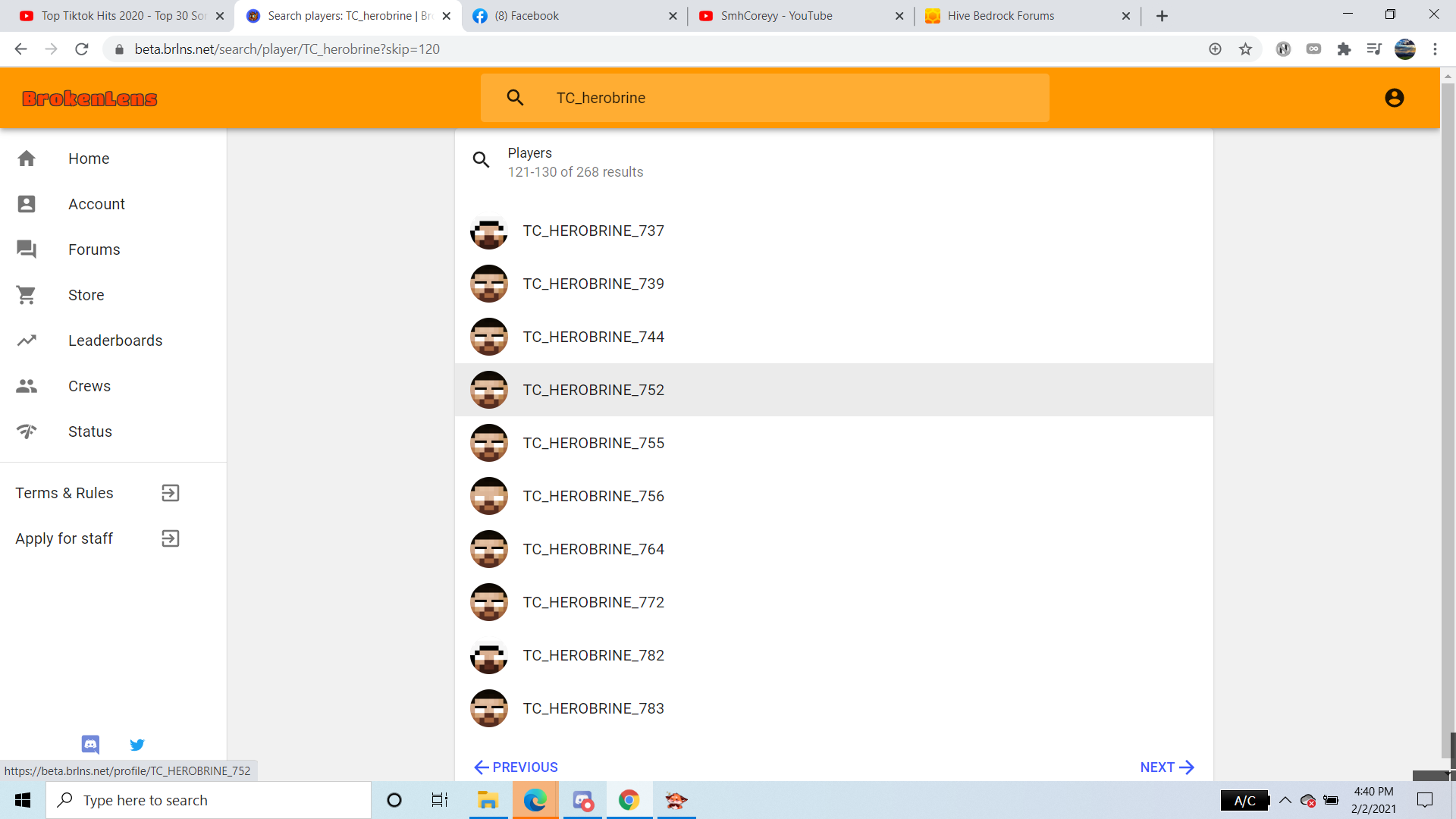Viewport: 1456px width, 819px height.
Task: Open the Chrome three-dot menu
Action: [1435, 49]
